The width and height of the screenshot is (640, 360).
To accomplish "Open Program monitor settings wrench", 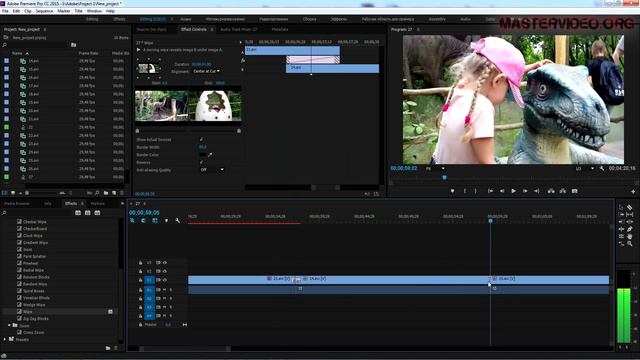I will tap(602, 168).
